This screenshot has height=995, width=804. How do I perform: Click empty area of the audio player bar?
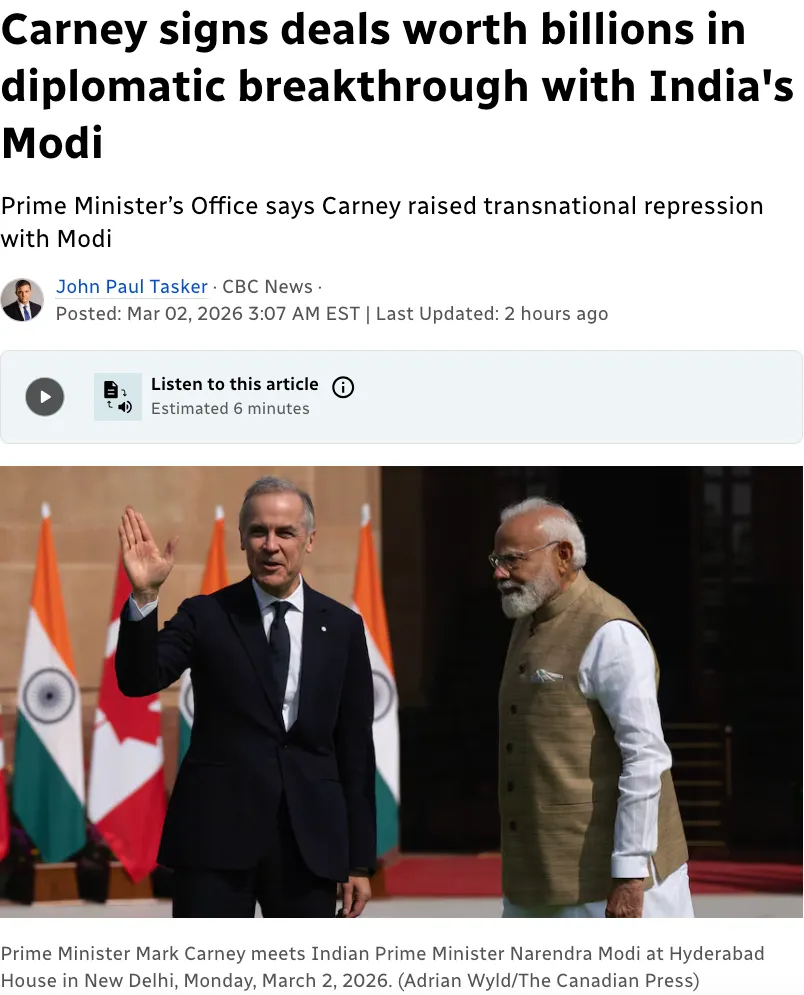[571, 397]
